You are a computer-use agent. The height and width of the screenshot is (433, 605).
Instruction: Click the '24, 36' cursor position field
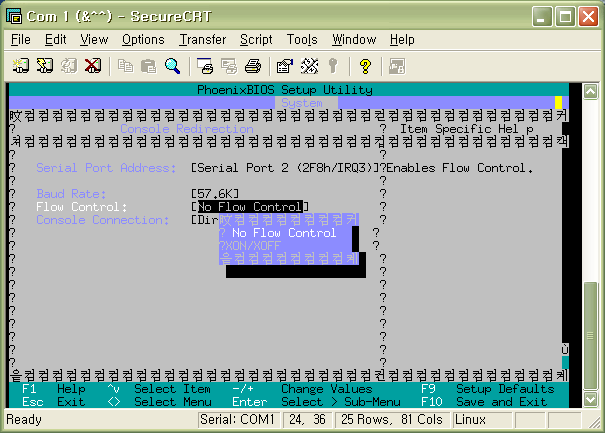click(x=307, y=419)
